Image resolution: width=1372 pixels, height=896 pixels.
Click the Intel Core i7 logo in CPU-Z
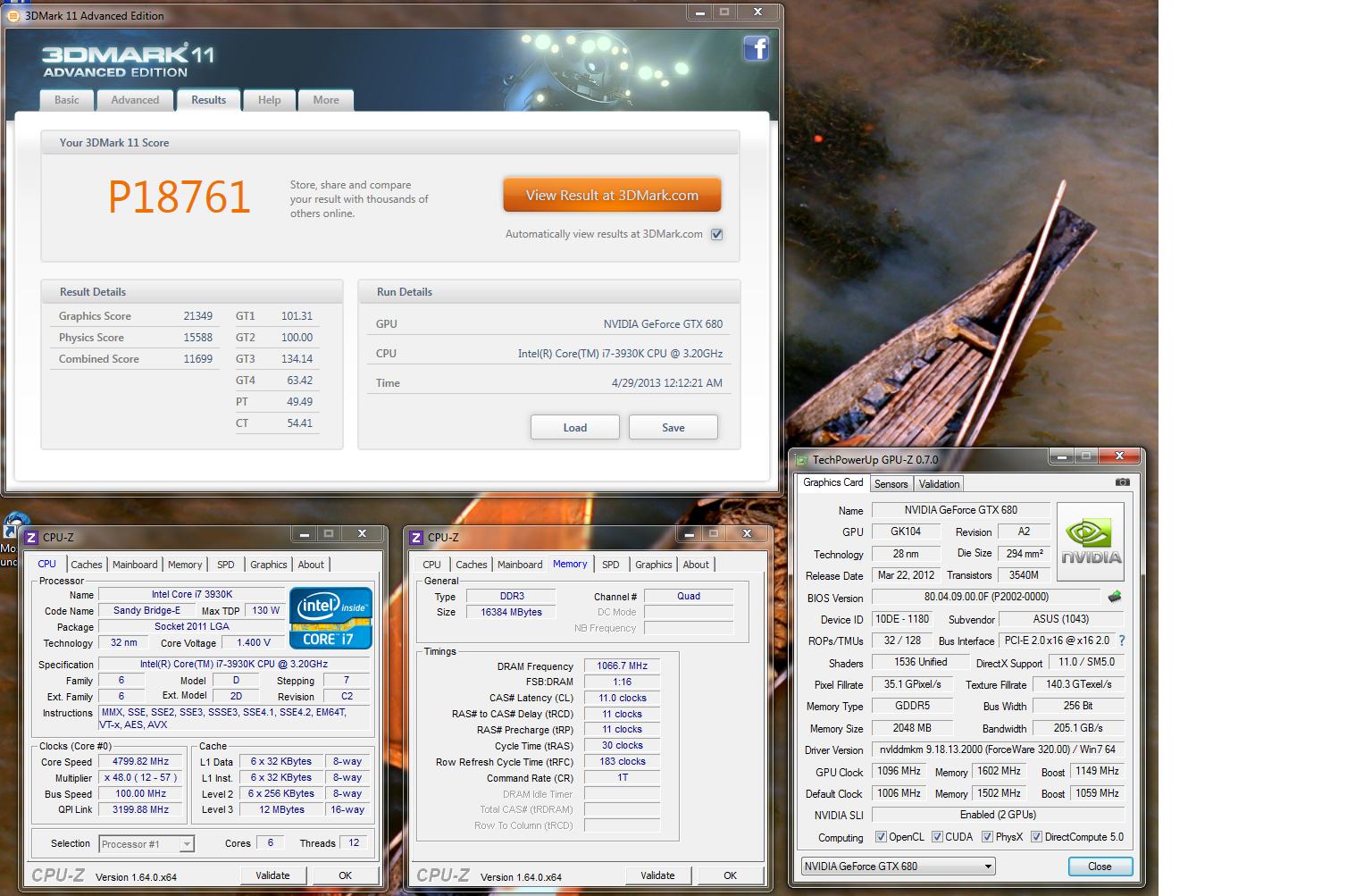(330, 617)
